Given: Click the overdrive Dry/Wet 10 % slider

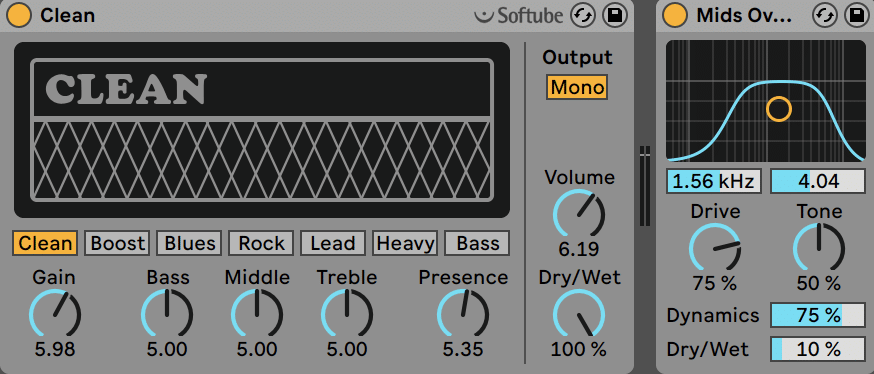Looking at the screenshot, I should (x=818, y=349).
